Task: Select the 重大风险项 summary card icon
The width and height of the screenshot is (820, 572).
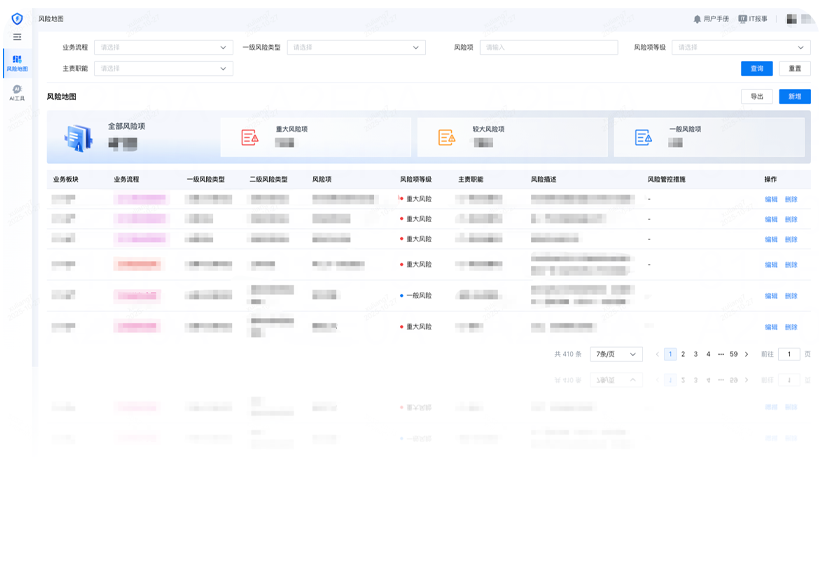Action: tap(250, 138)
